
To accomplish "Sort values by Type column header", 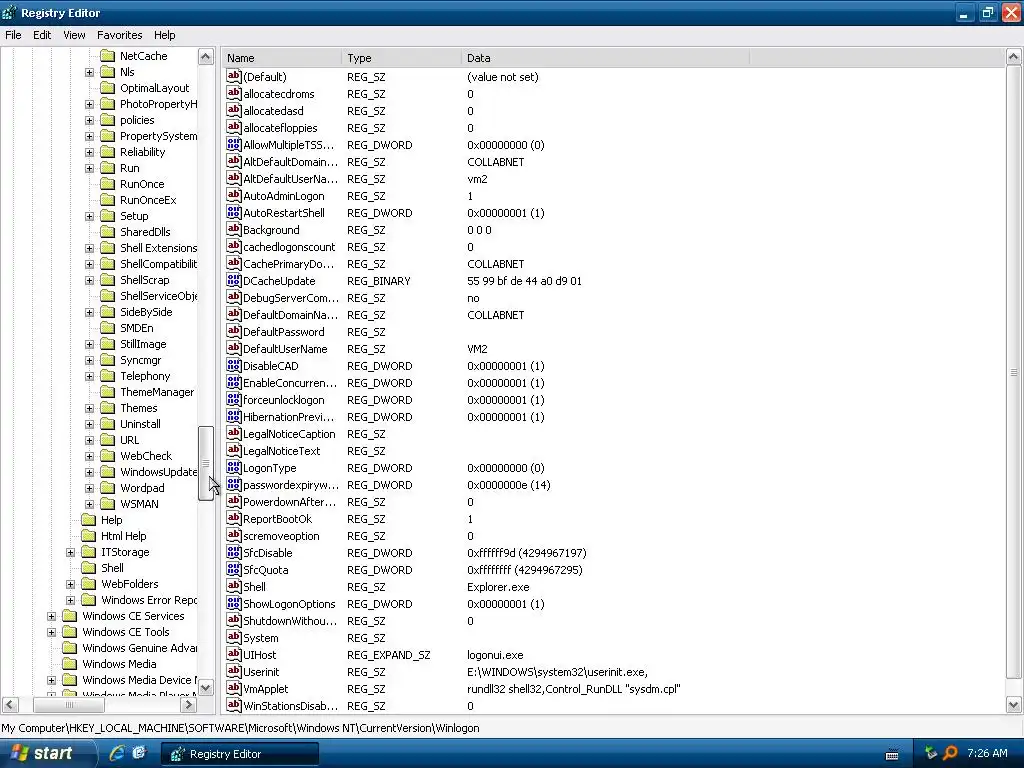I will click(401, 58).
